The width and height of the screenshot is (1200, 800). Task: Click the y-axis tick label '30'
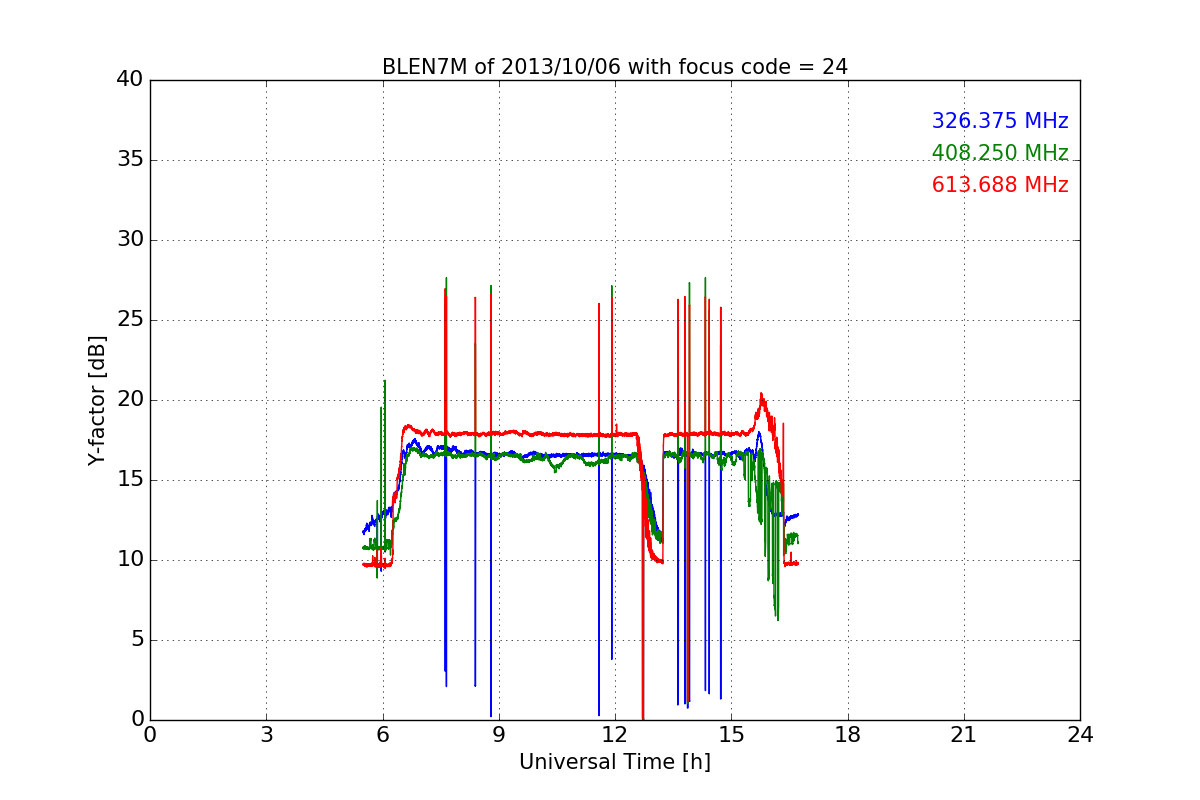[x=130, y=240]
